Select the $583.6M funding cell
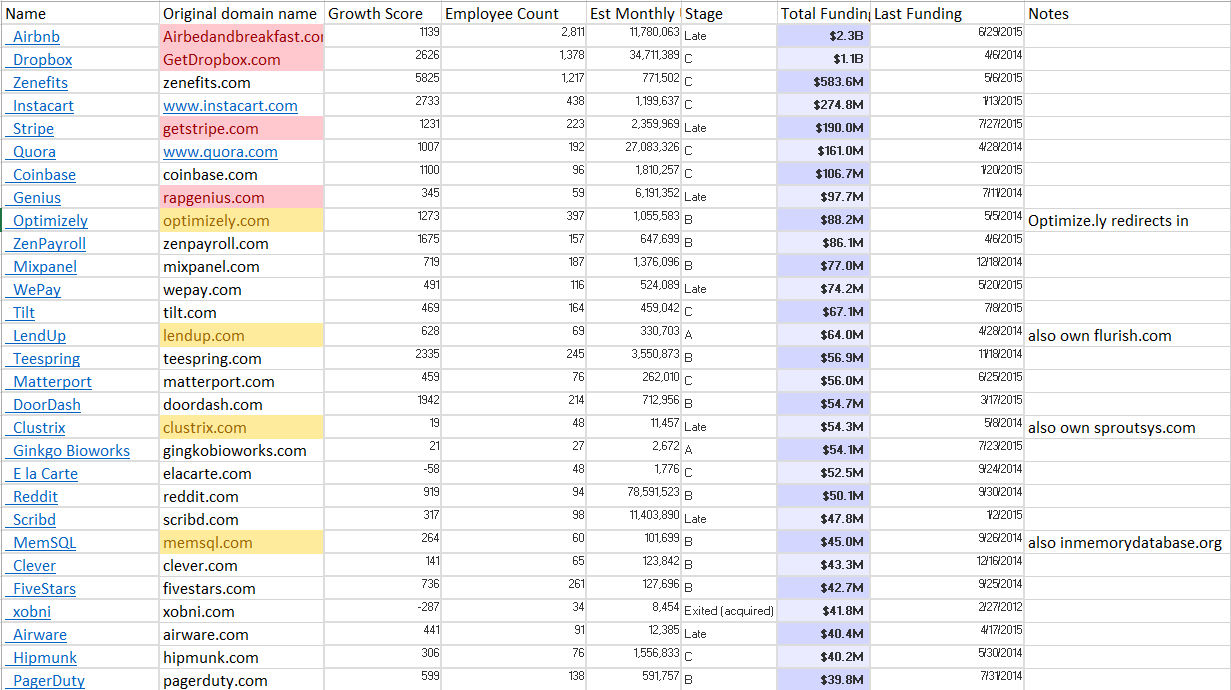 point(824,83)
